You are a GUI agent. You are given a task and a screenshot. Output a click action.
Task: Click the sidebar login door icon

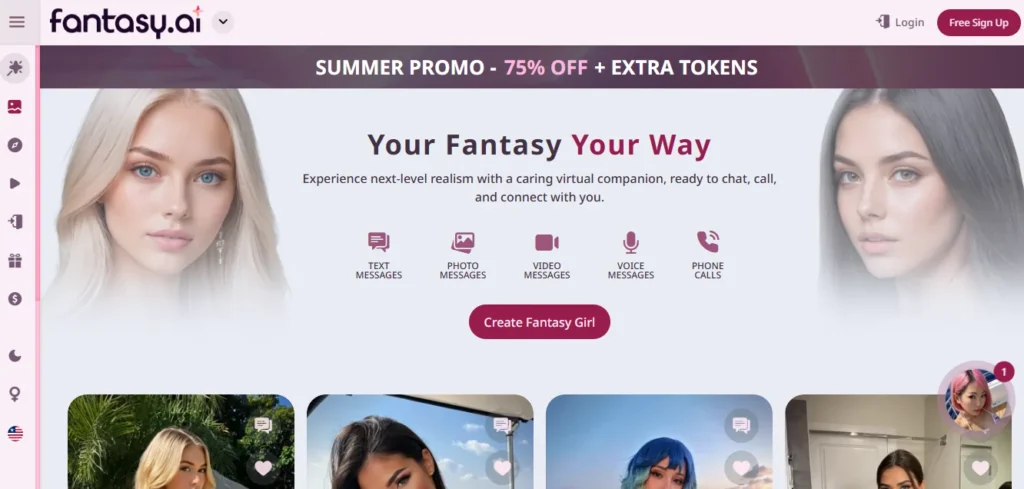(x=15, y=222)
